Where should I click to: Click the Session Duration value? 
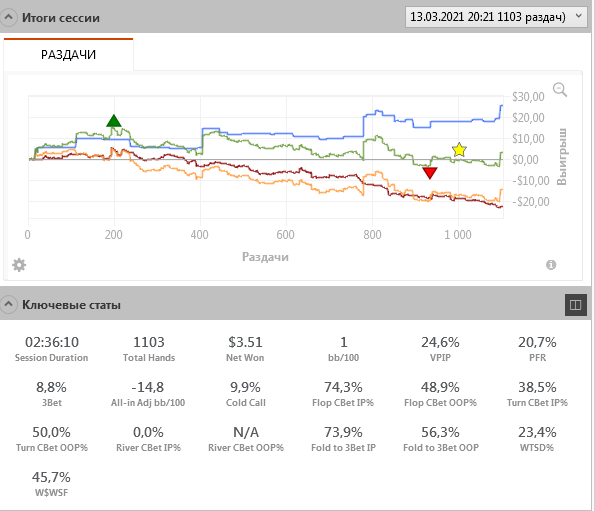[x=52, y=342]
